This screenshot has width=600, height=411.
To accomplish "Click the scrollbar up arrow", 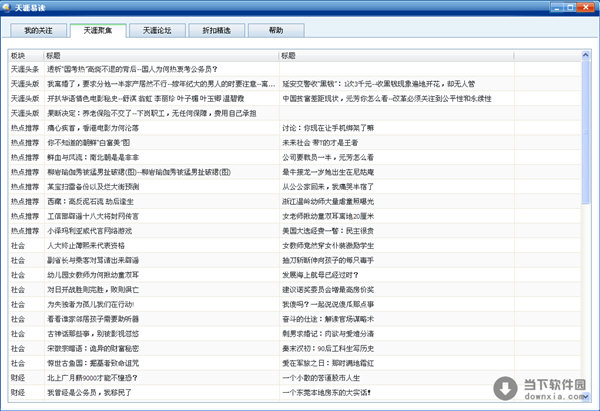I will pos(585,55).
